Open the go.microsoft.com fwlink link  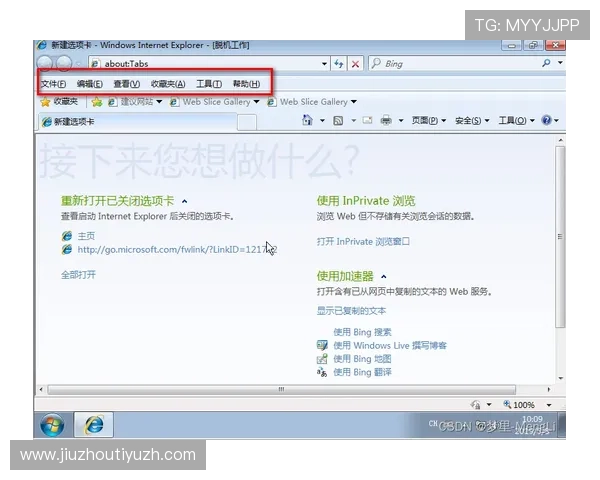coord(177,250)
